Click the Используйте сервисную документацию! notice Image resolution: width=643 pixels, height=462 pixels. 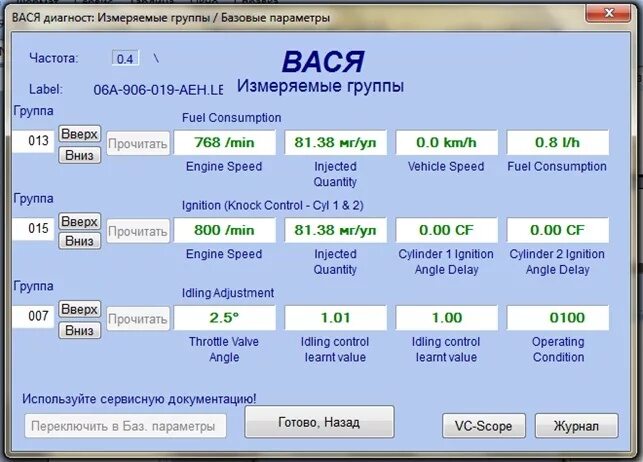pos(139,399)
